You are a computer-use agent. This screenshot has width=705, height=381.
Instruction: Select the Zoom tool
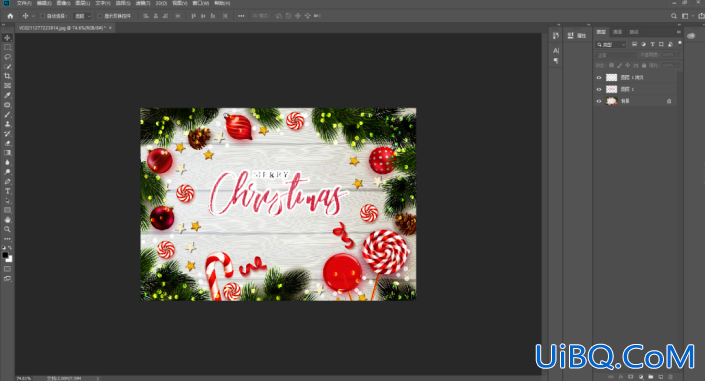(7, 229)
